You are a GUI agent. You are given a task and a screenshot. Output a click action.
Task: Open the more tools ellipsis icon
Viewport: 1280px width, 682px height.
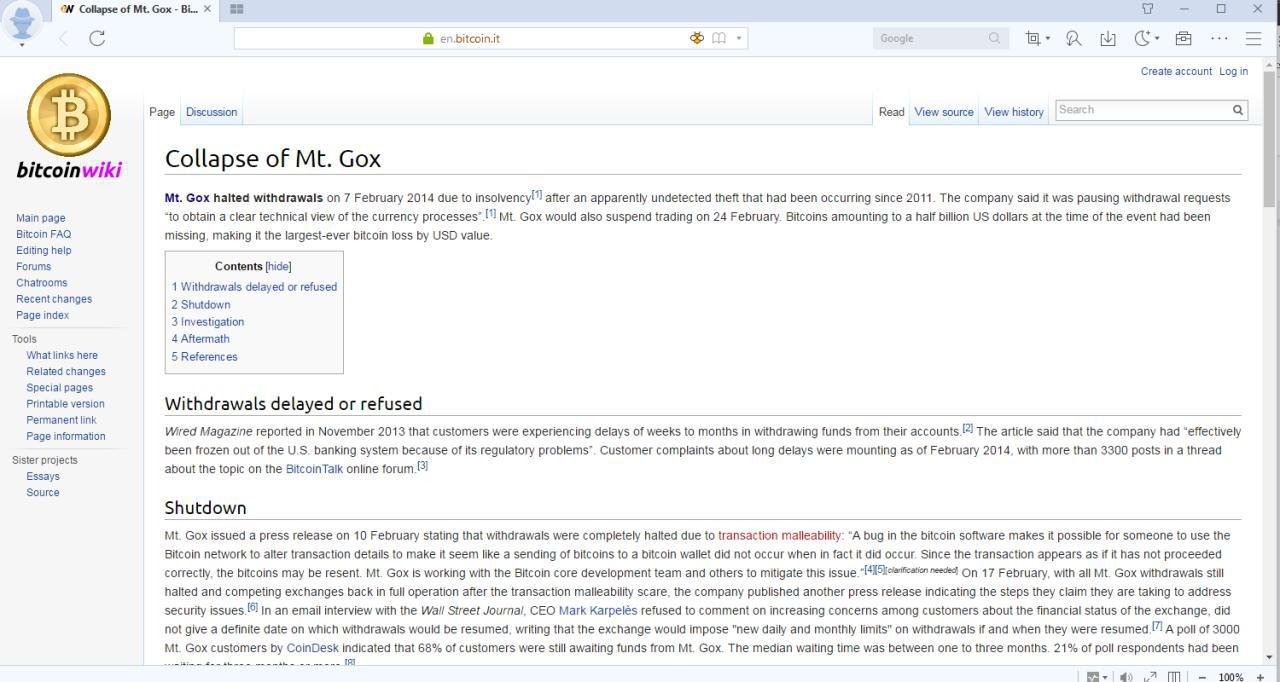pos(1219,38)
